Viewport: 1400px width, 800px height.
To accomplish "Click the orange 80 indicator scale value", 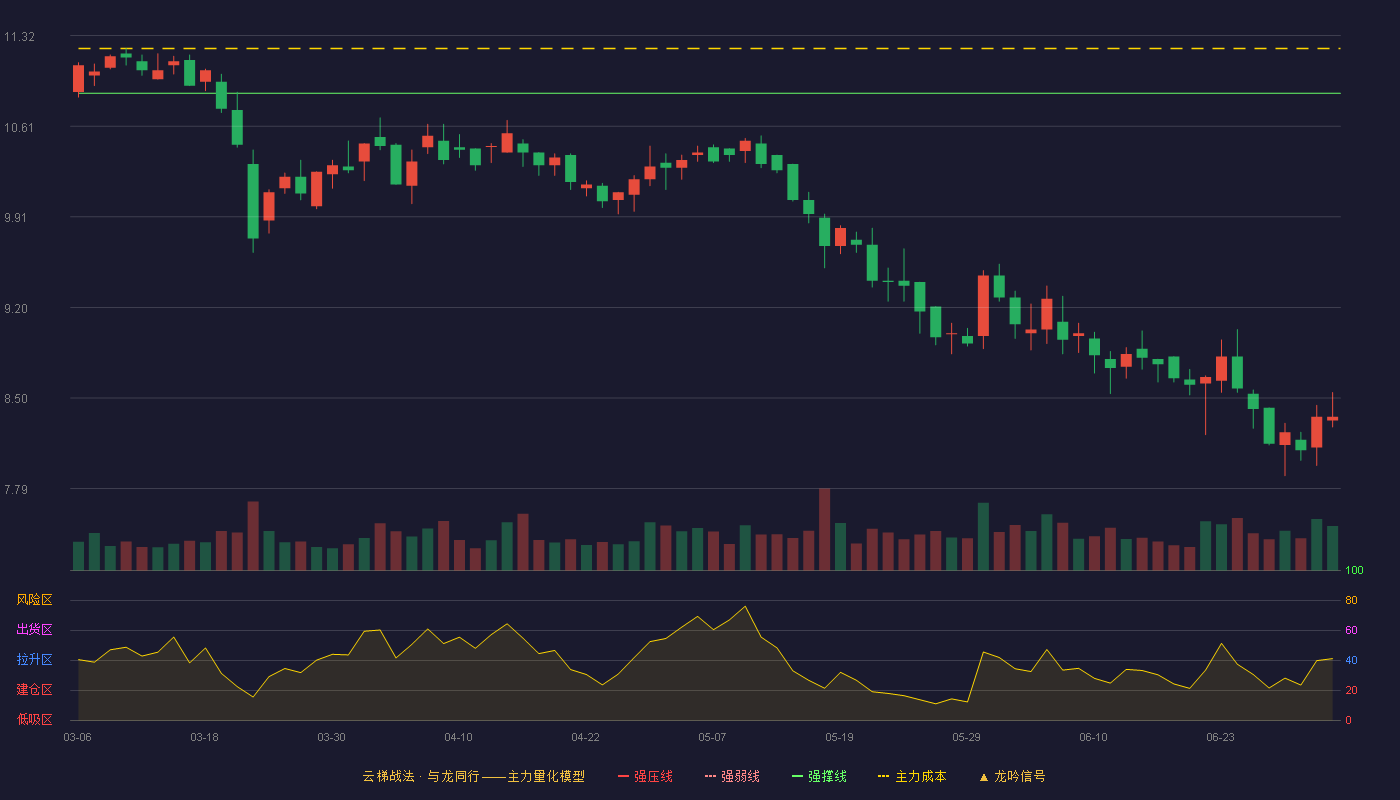I will coord(1351,600).
